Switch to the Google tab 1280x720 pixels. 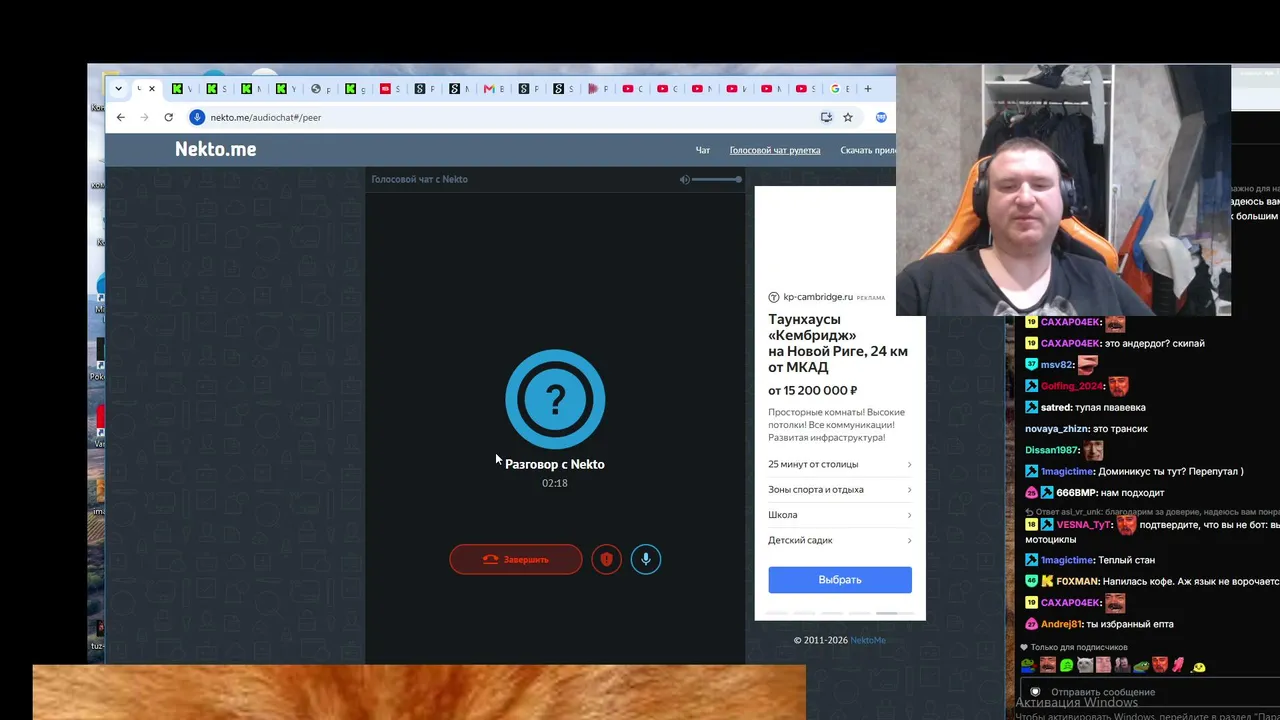coord(840,89)
